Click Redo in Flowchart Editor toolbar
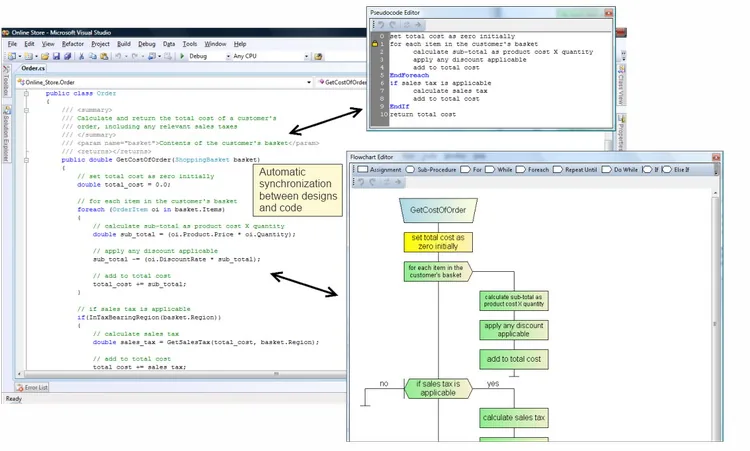The width and height of the screenshot is (750, 451). coord(373,182)
